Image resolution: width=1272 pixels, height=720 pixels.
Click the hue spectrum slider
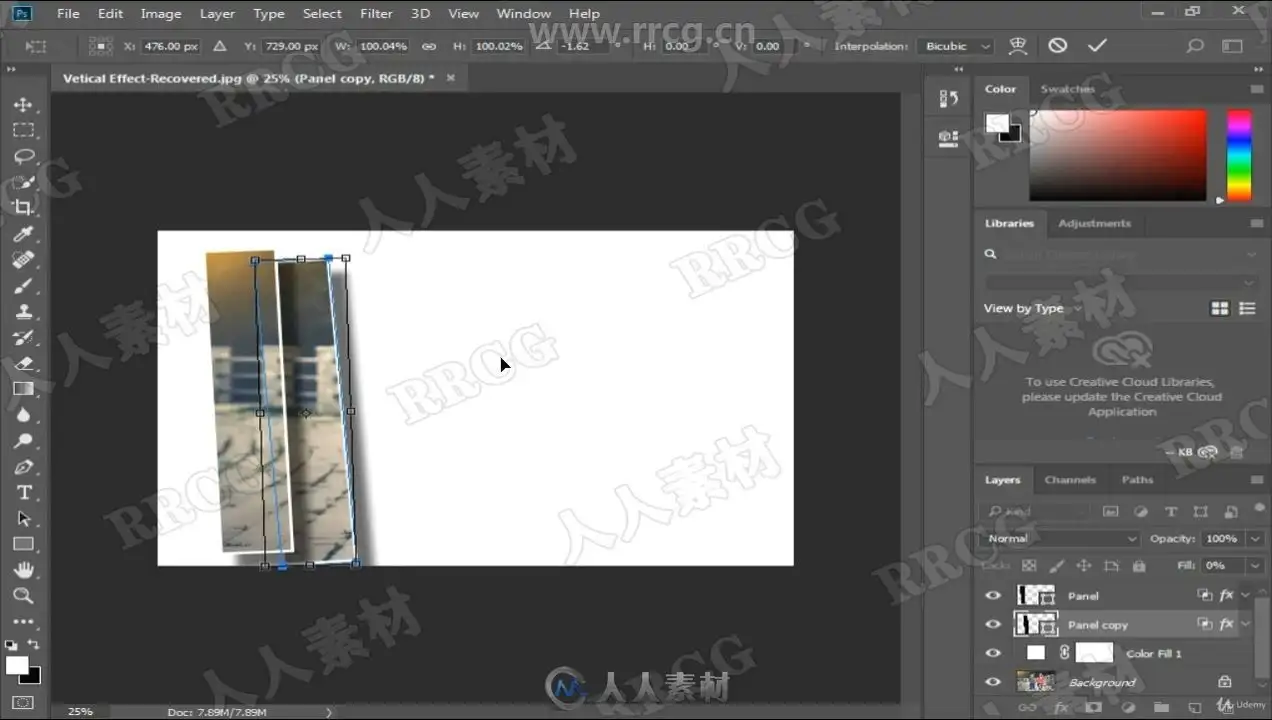1239,155
